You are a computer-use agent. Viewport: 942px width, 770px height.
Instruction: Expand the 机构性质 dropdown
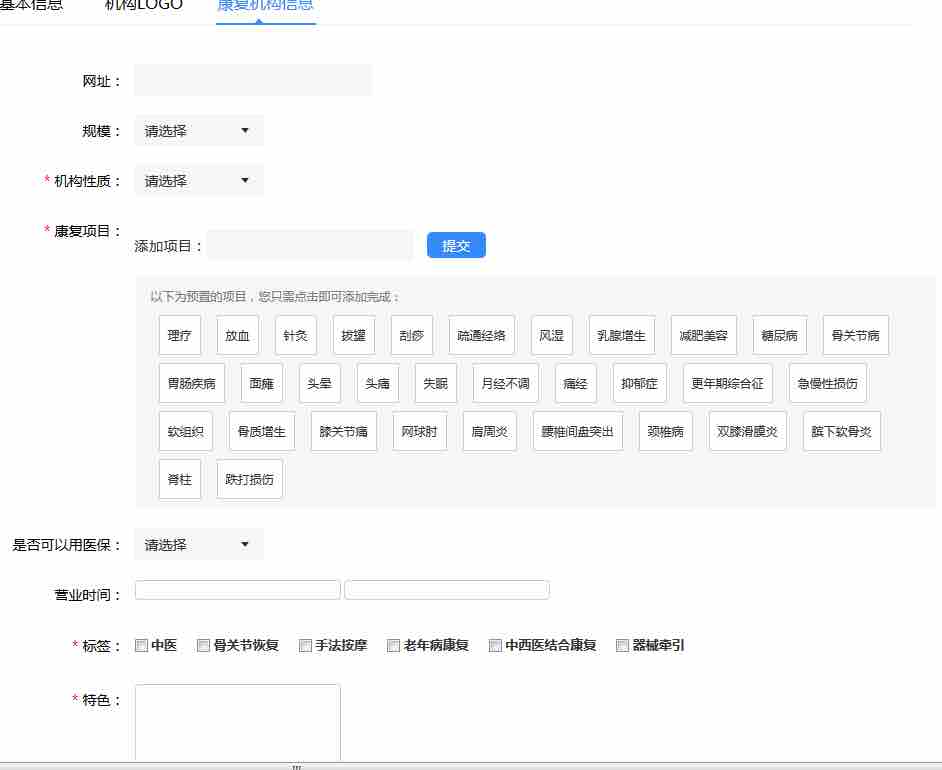(x=198, y=181)
